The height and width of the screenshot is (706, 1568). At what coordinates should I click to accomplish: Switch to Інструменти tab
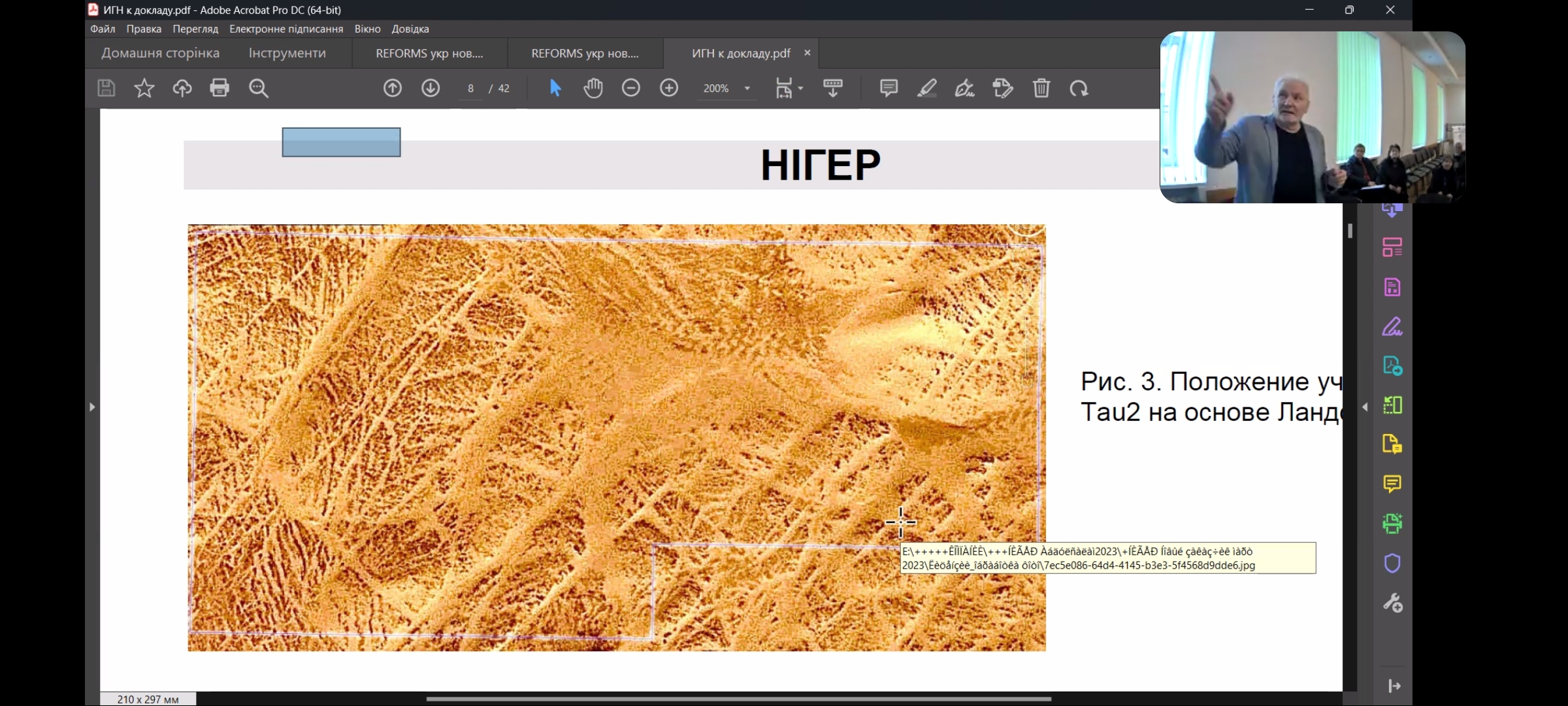coord(287,53)
